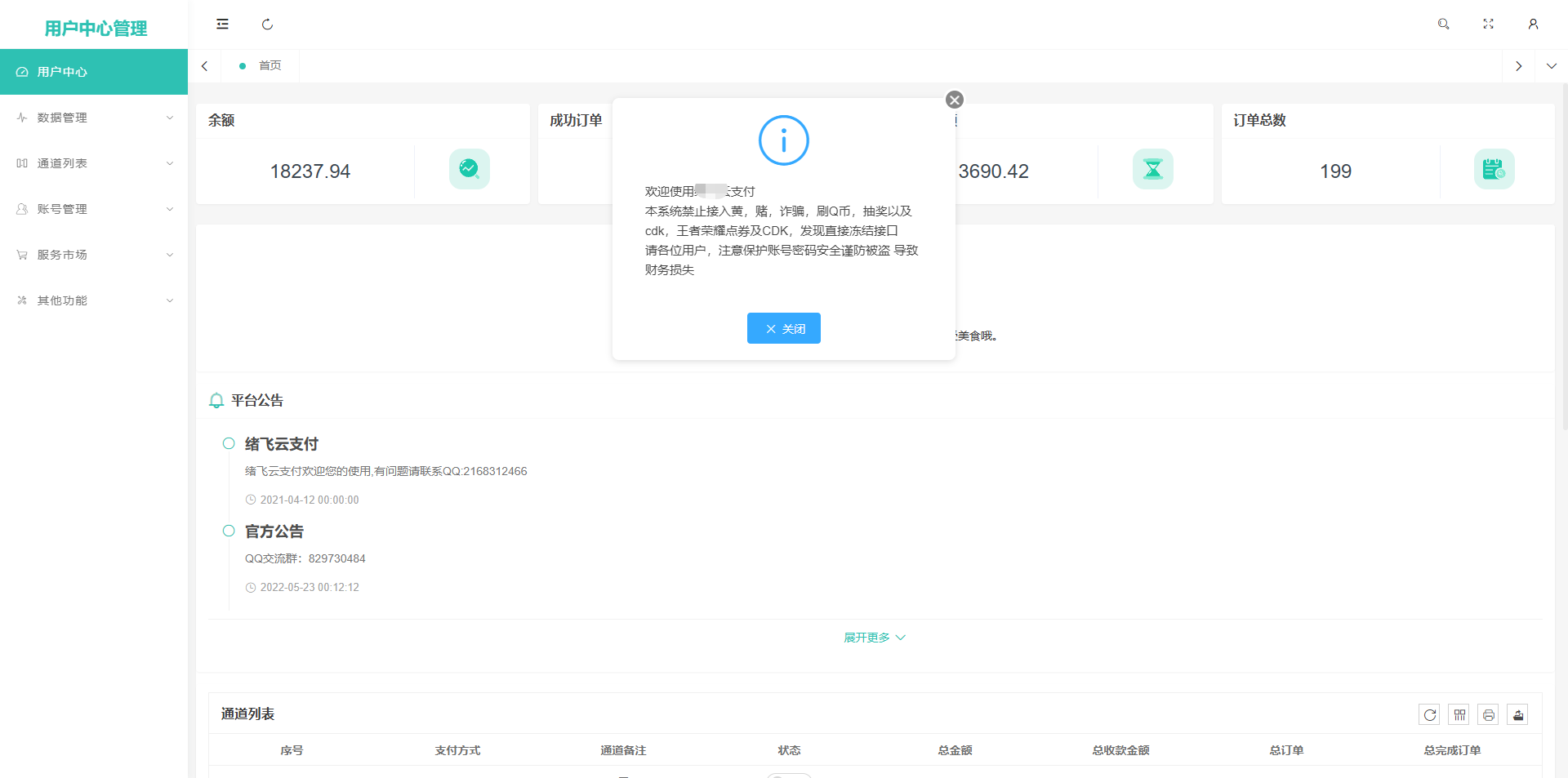The height and width of the screenshot is (778, 1568).
Task: Click the export icon in 通道列表 toolbar
Action: 1517,715
